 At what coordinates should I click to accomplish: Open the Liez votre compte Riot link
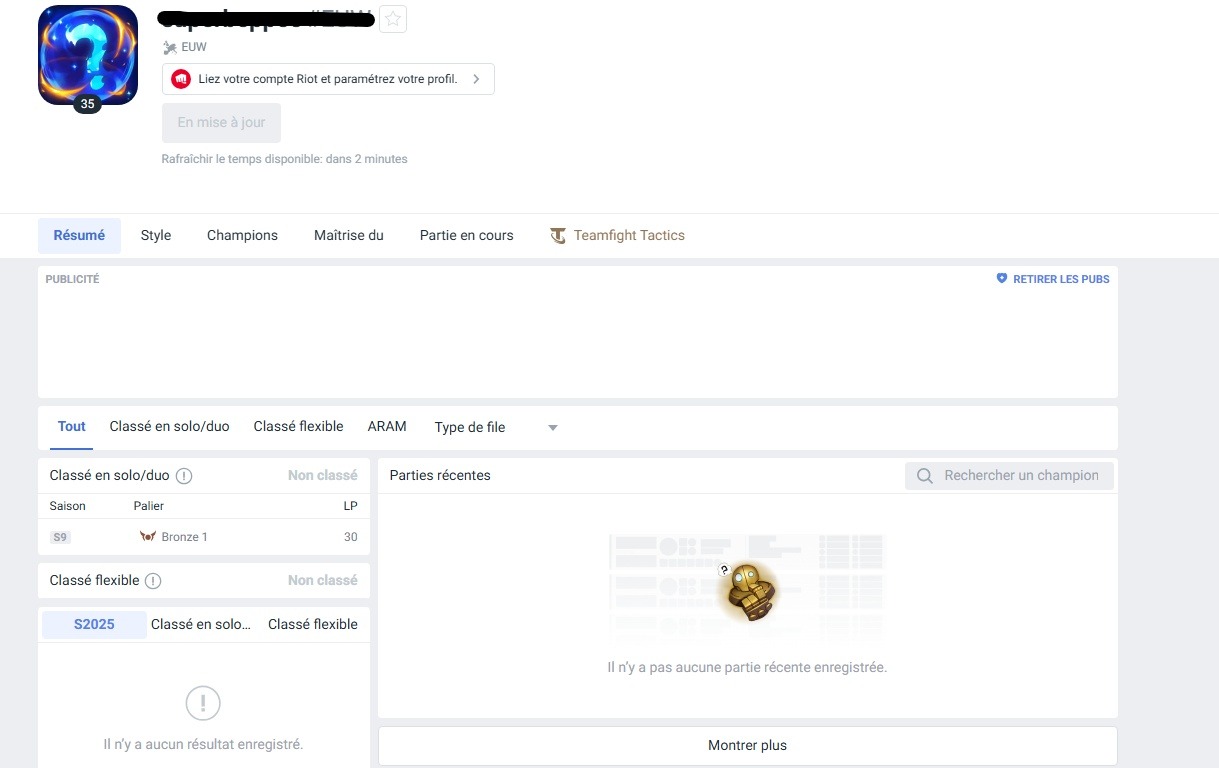(x=328, y=79)
